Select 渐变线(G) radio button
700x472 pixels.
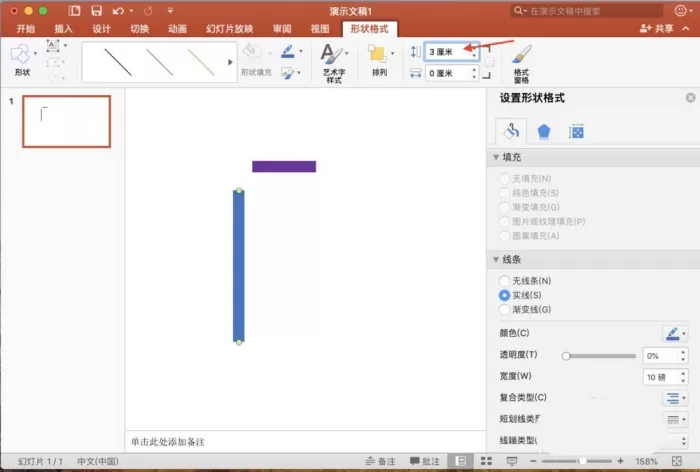click(504, 309)
